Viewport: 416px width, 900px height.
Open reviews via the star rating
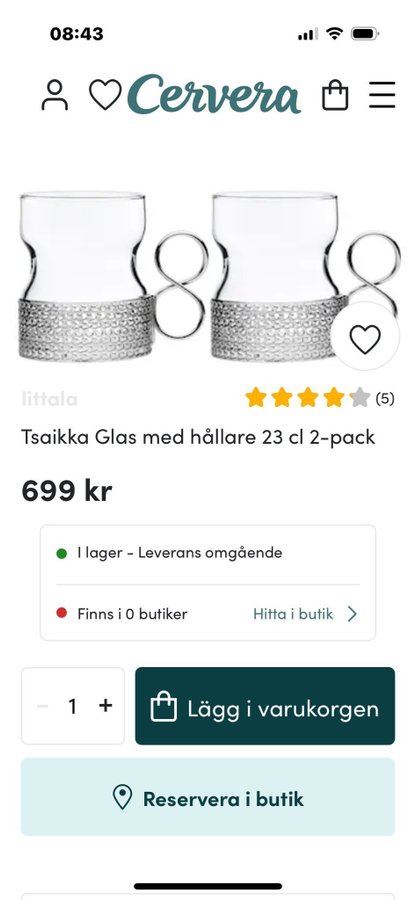tap(307, 397)
